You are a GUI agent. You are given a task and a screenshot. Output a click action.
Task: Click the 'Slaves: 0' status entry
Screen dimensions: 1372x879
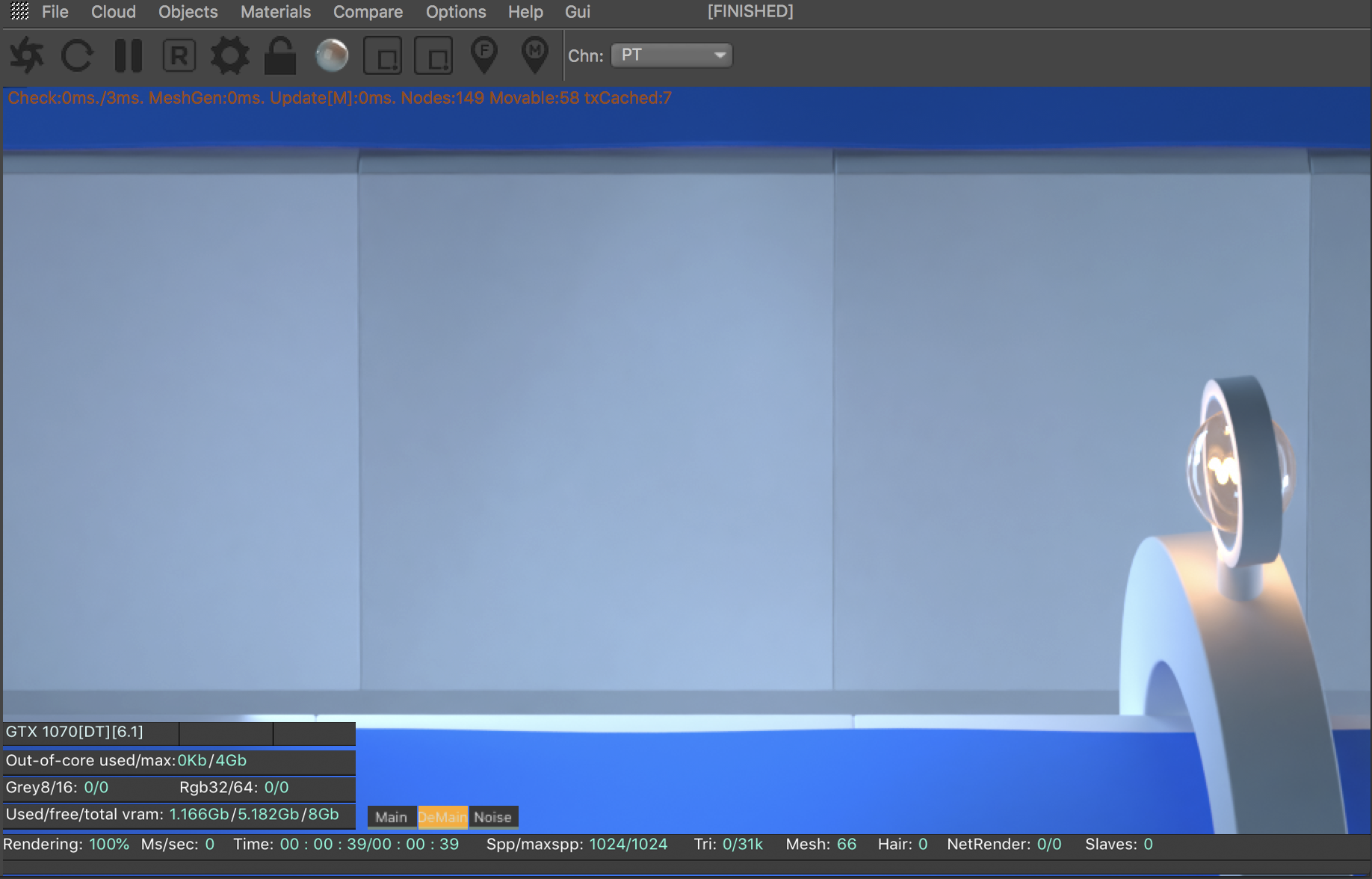coord(1119,844)
